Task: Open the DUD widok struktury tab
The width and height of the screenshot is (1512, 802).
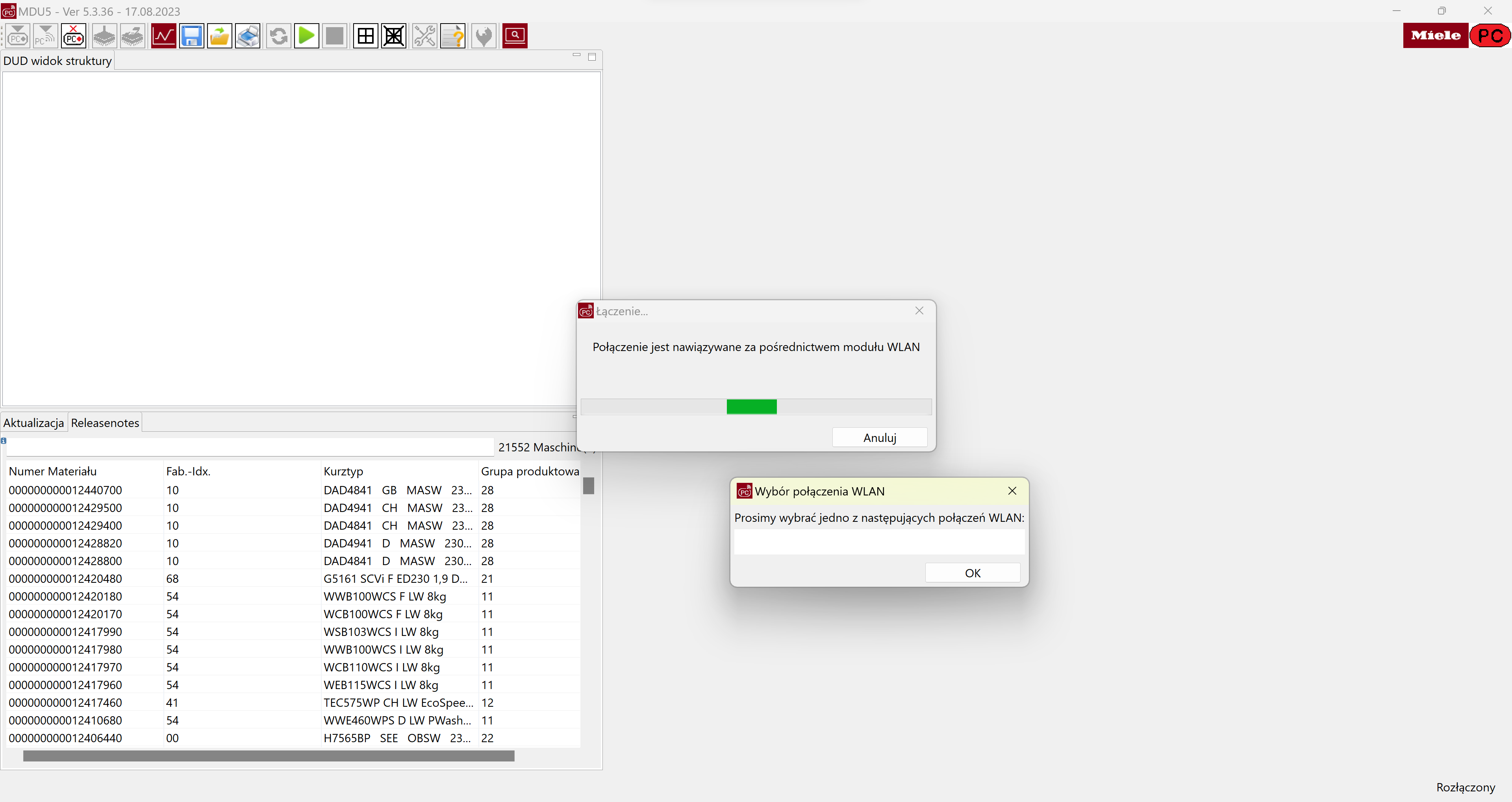Action: point(57,61)
